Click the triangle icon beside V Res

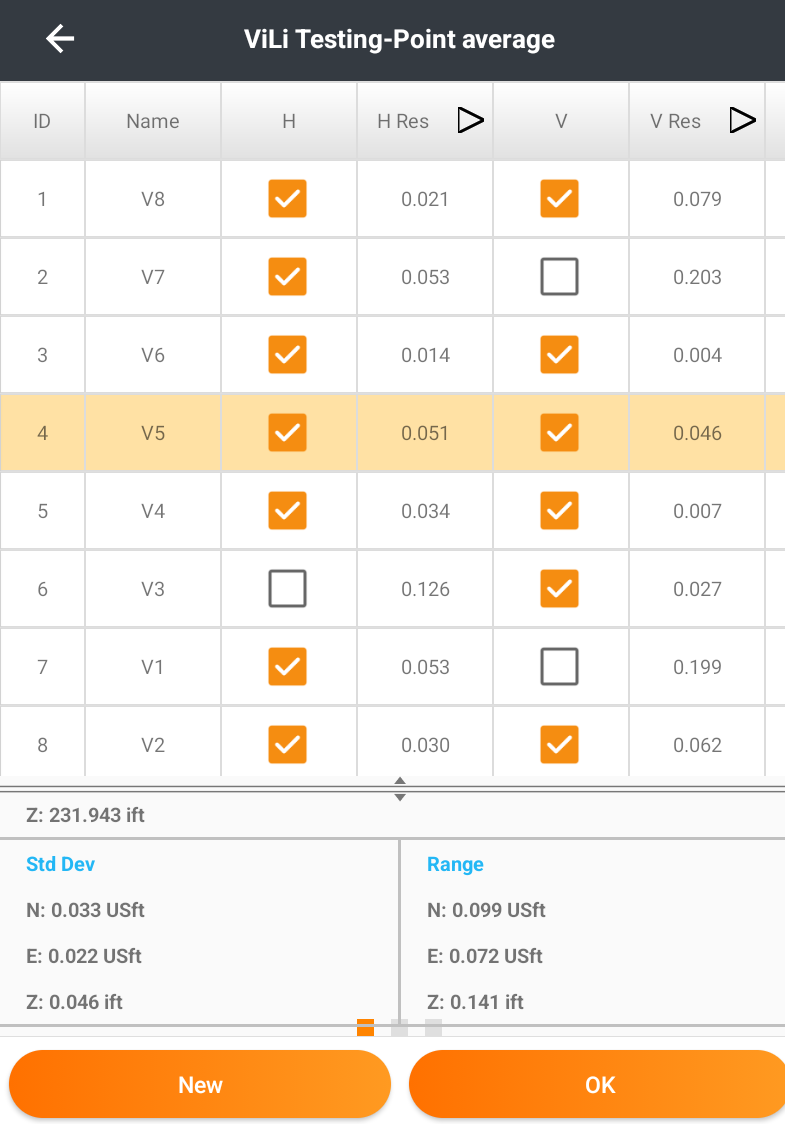click(742, 120)
